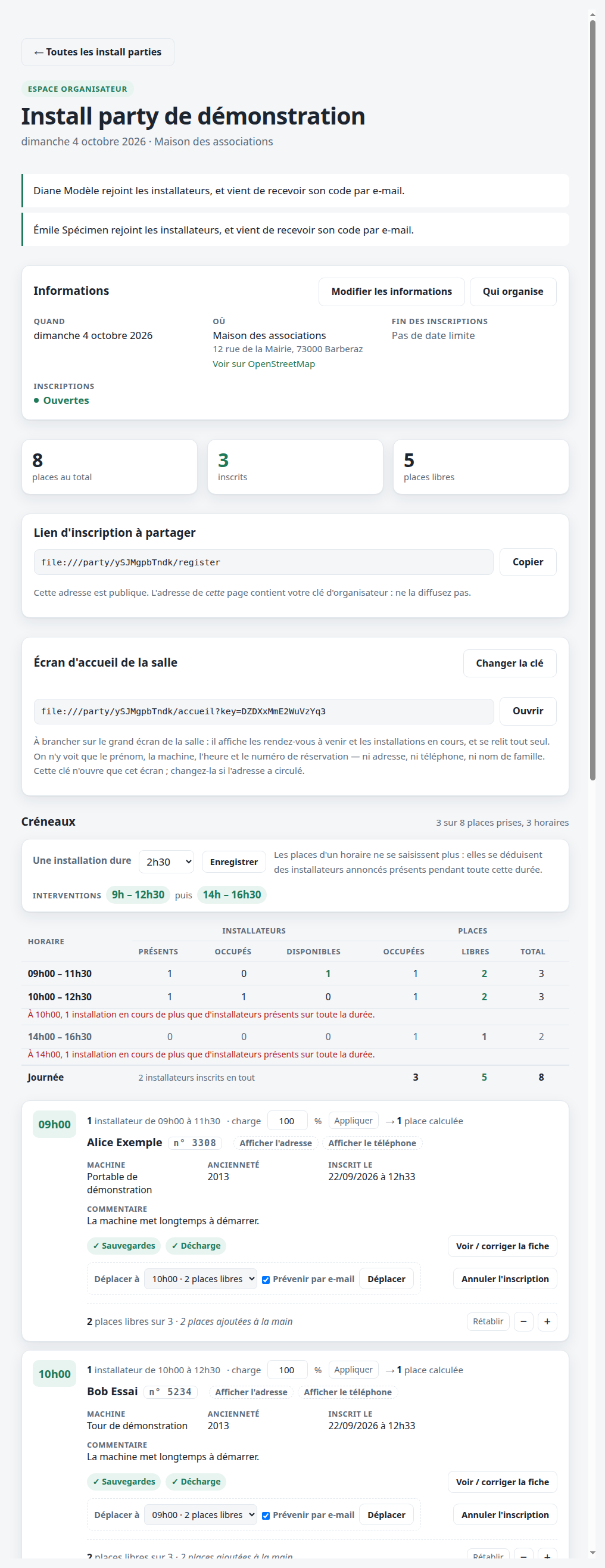The height and width of the screenshot is (1568, 605).
Task: Open the installation duration dropdown 2h30
Action: [x=166, y=862]
